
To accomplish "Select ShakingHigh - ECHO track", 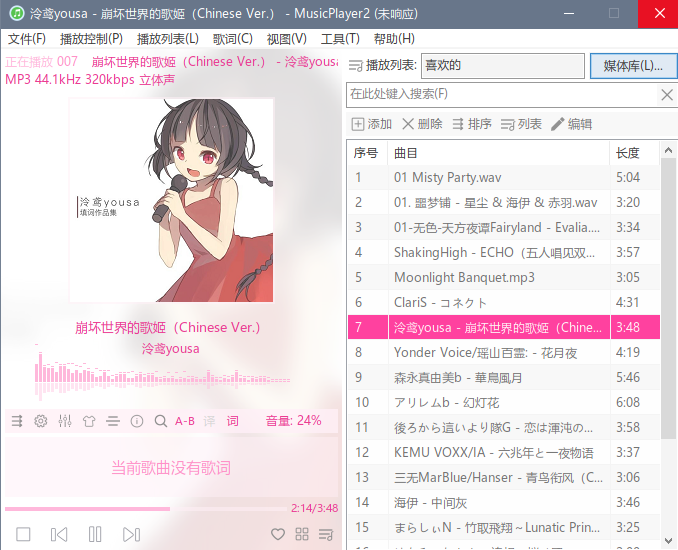I will tap(504, 253).
